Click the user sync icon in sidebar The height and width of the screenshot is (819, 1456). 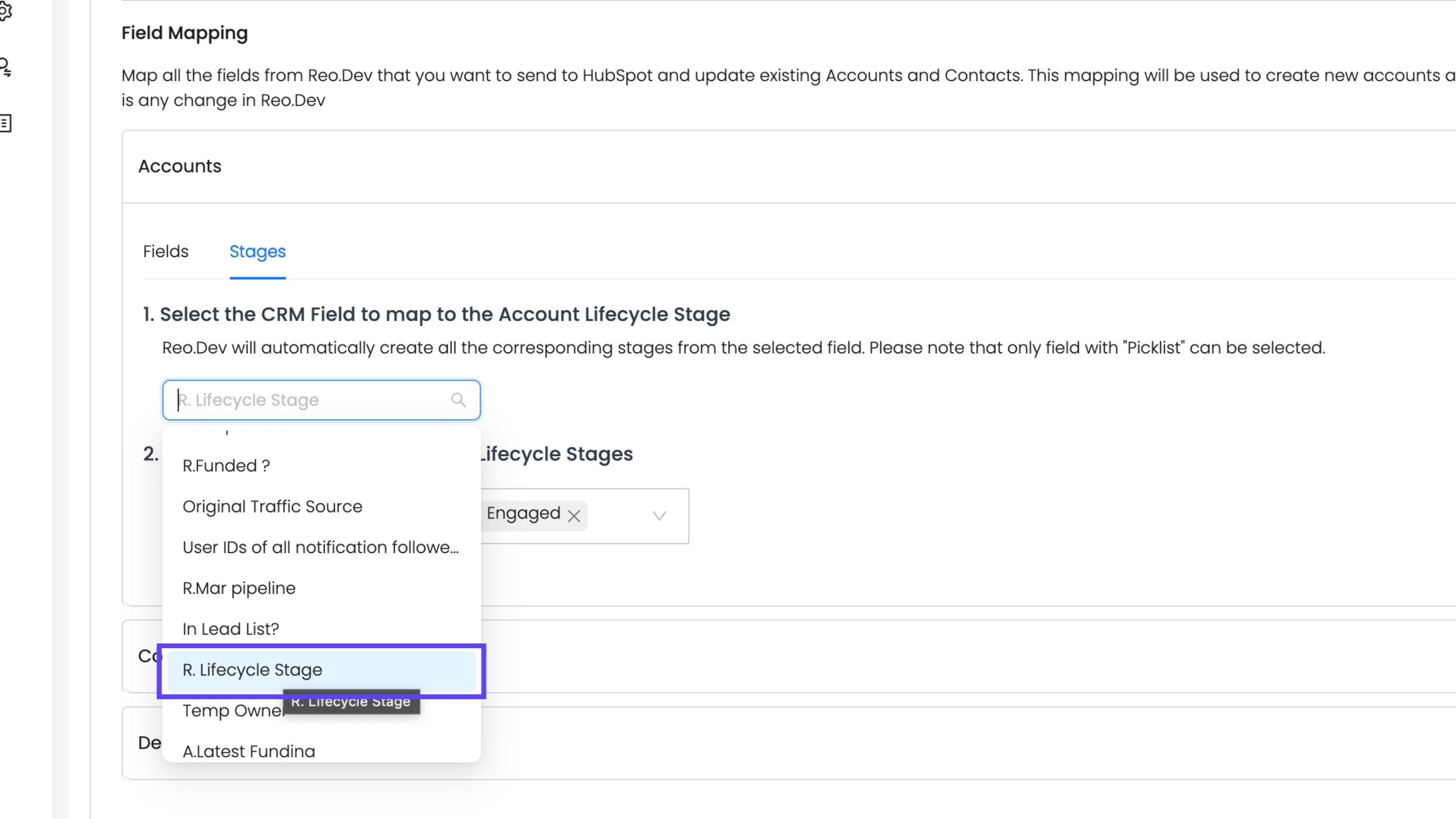pyautogui.click(x=5, y=68)
